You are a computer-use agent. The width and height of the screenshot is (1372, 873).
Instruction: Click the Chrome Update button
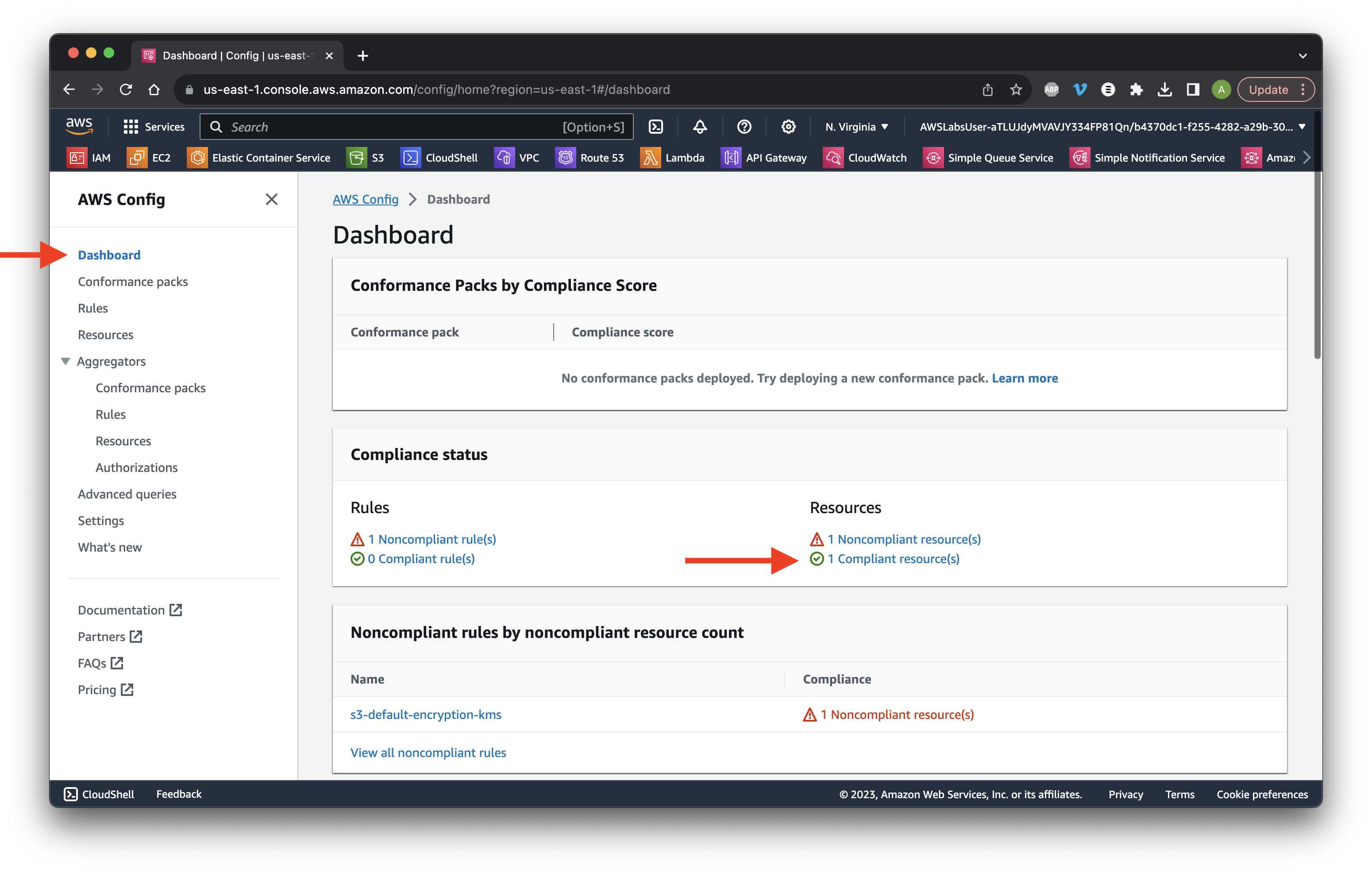[1268, 89]
